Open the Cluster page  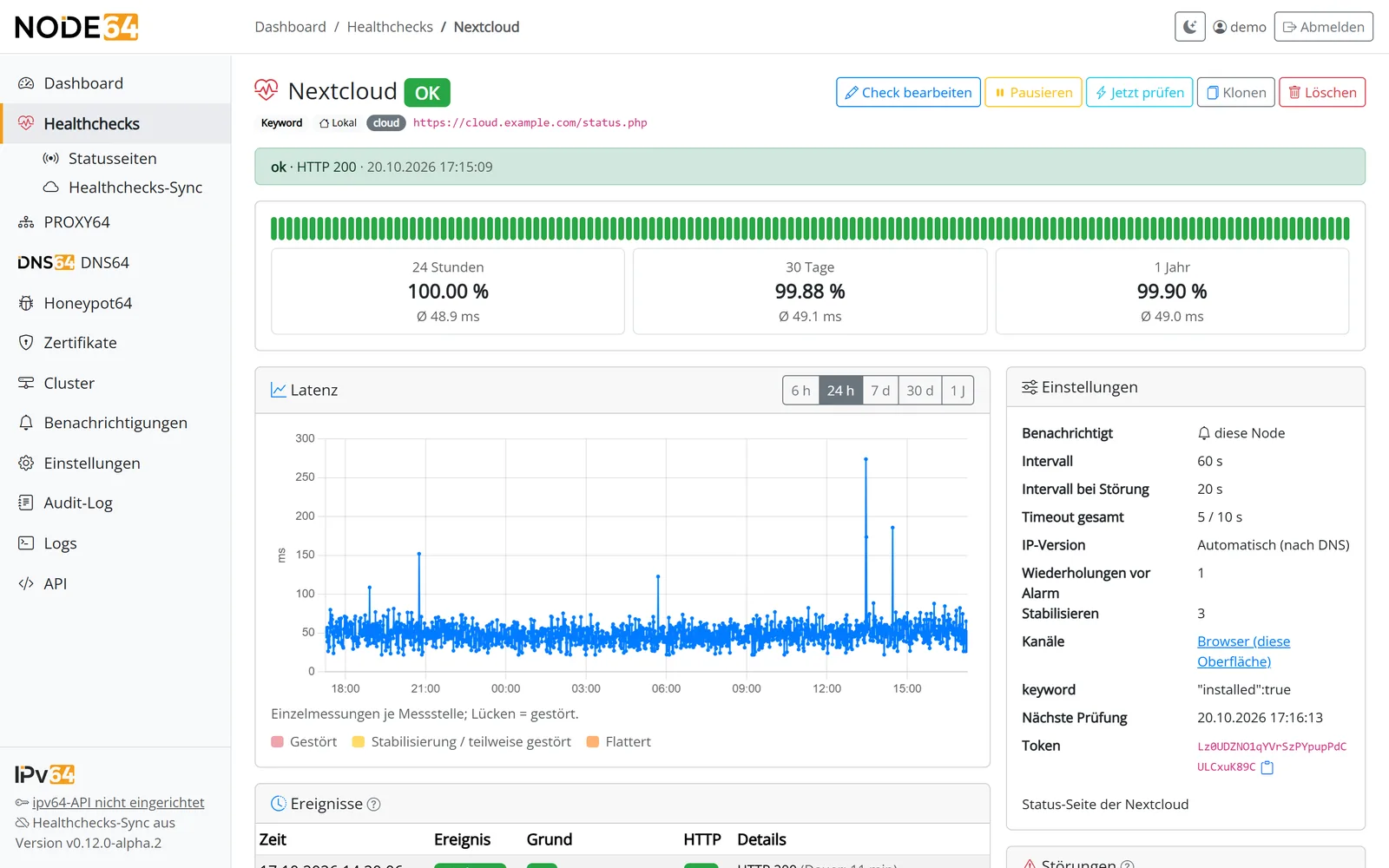click(115, 383)
